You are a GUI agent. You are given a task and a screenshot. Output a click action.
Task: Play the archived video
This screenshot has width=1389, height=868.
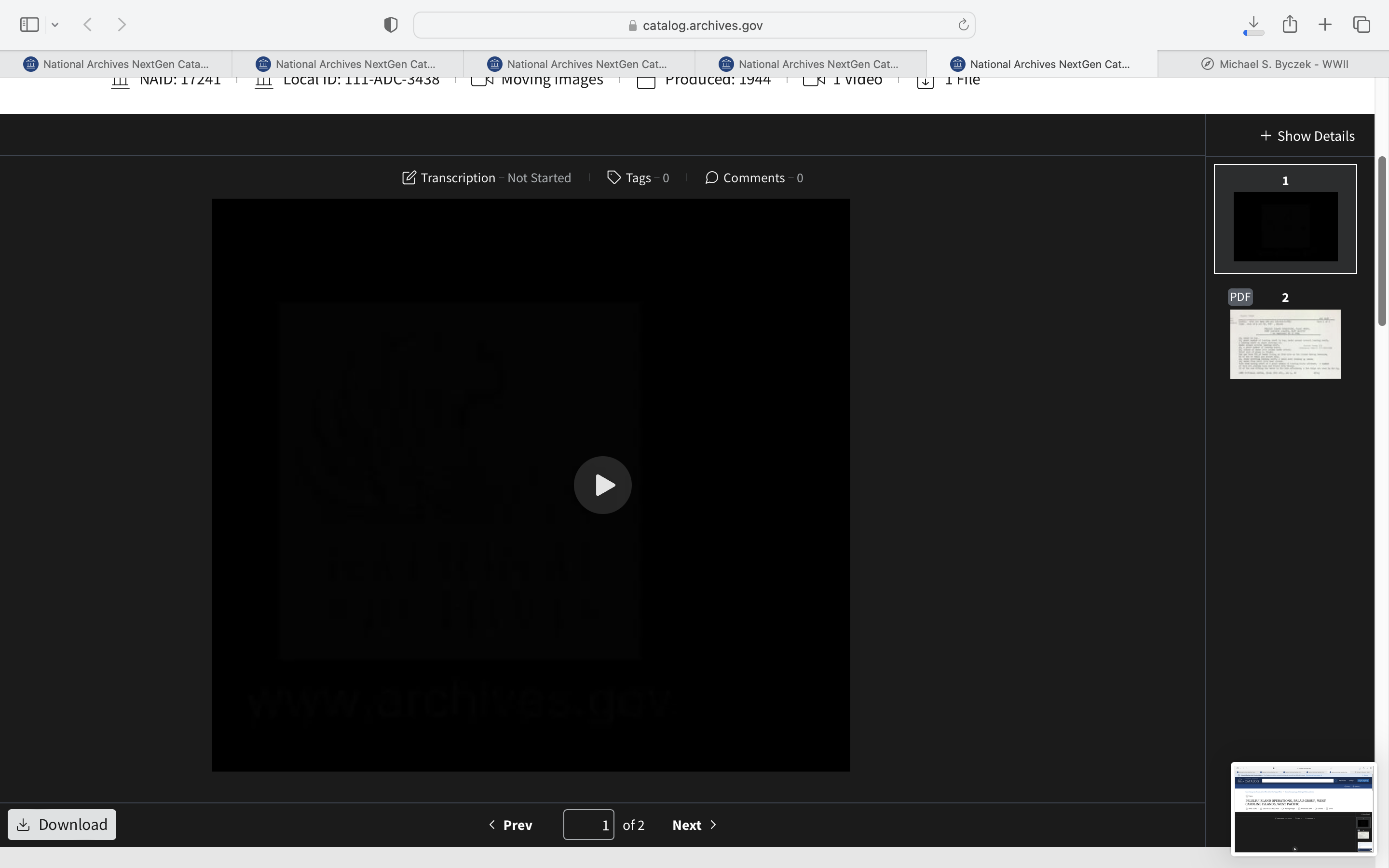pos(602,485)
